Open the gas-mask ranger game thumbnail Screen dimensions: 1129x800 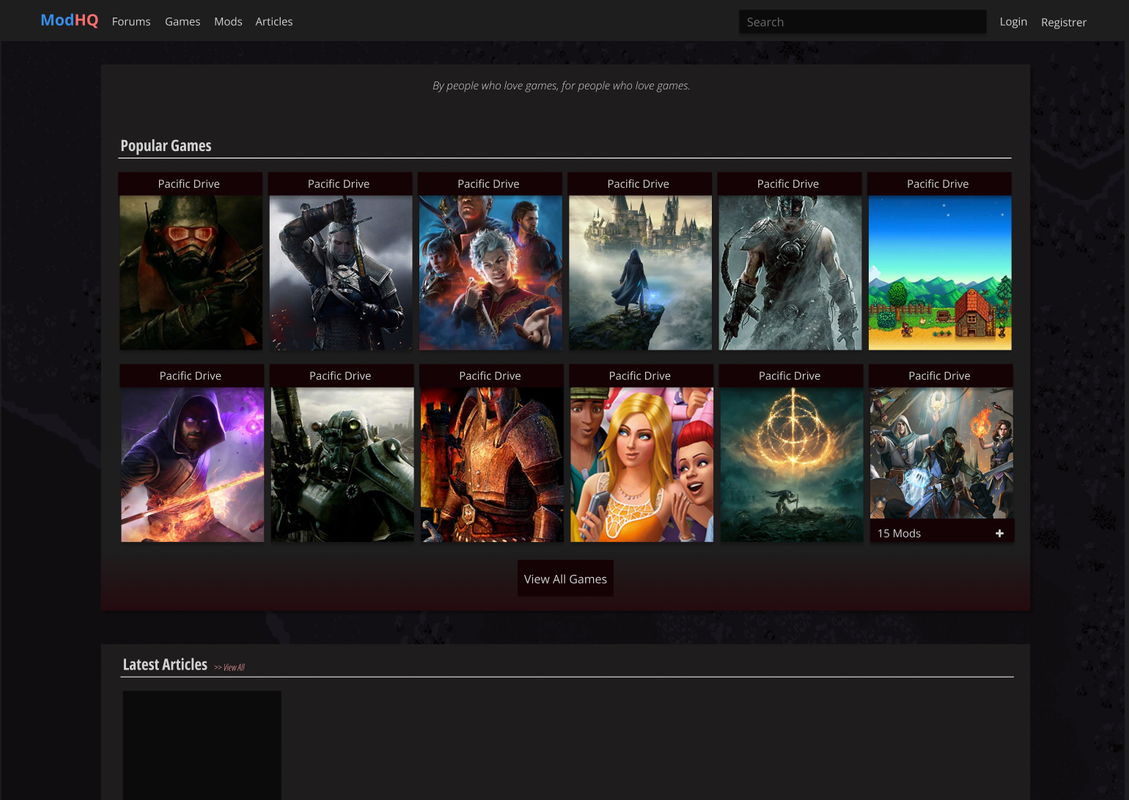(x=191, y=272)
